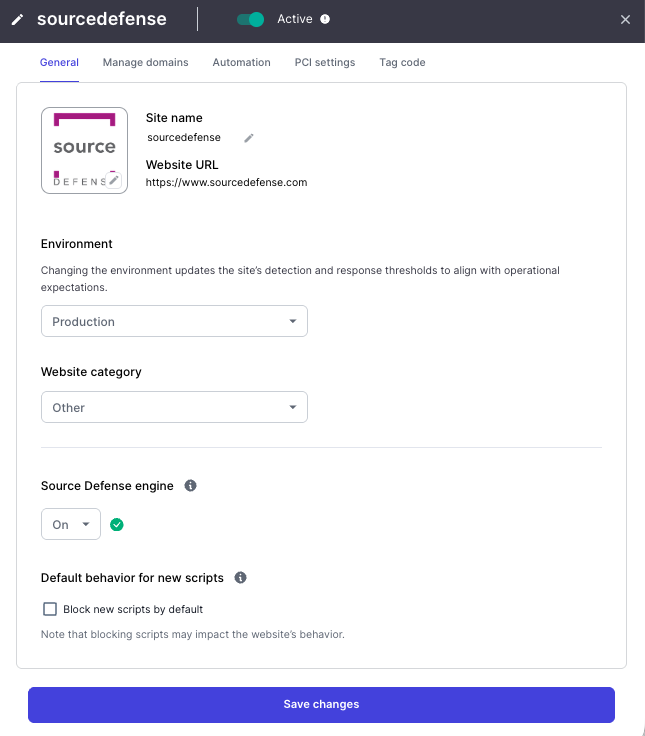Viewport: 645px width, 736px height.
Task: Select the Tag code tab
Action: pyautogui.click(x=402, y=62)
